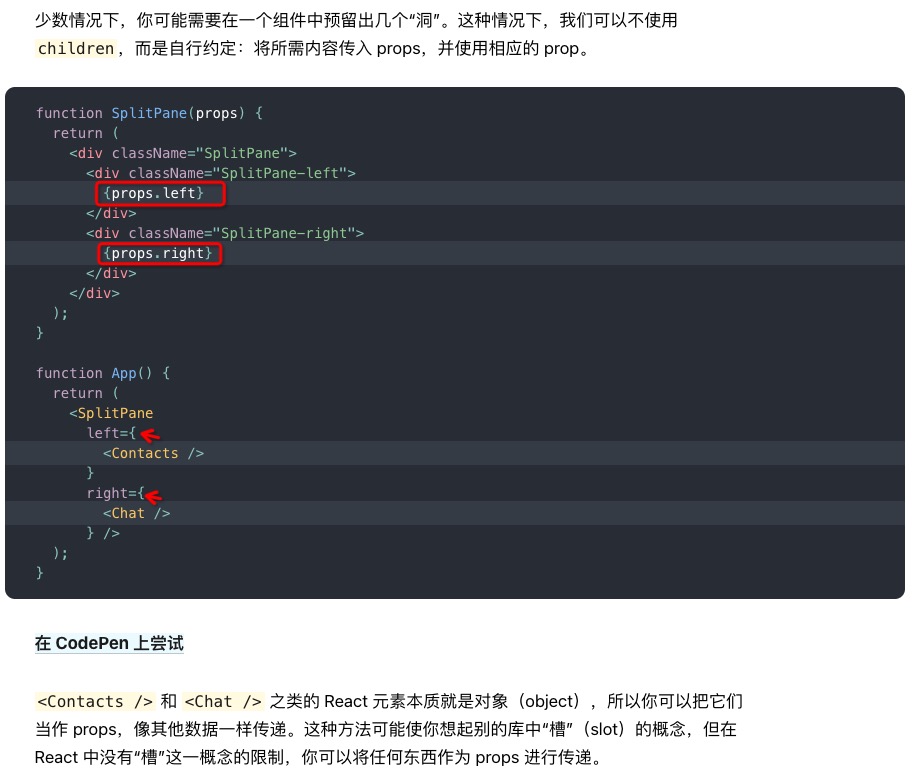This screenshot has width=912, height=773.
Task: Click the code line "function App() {"
Action: click(x=103, y=373)
